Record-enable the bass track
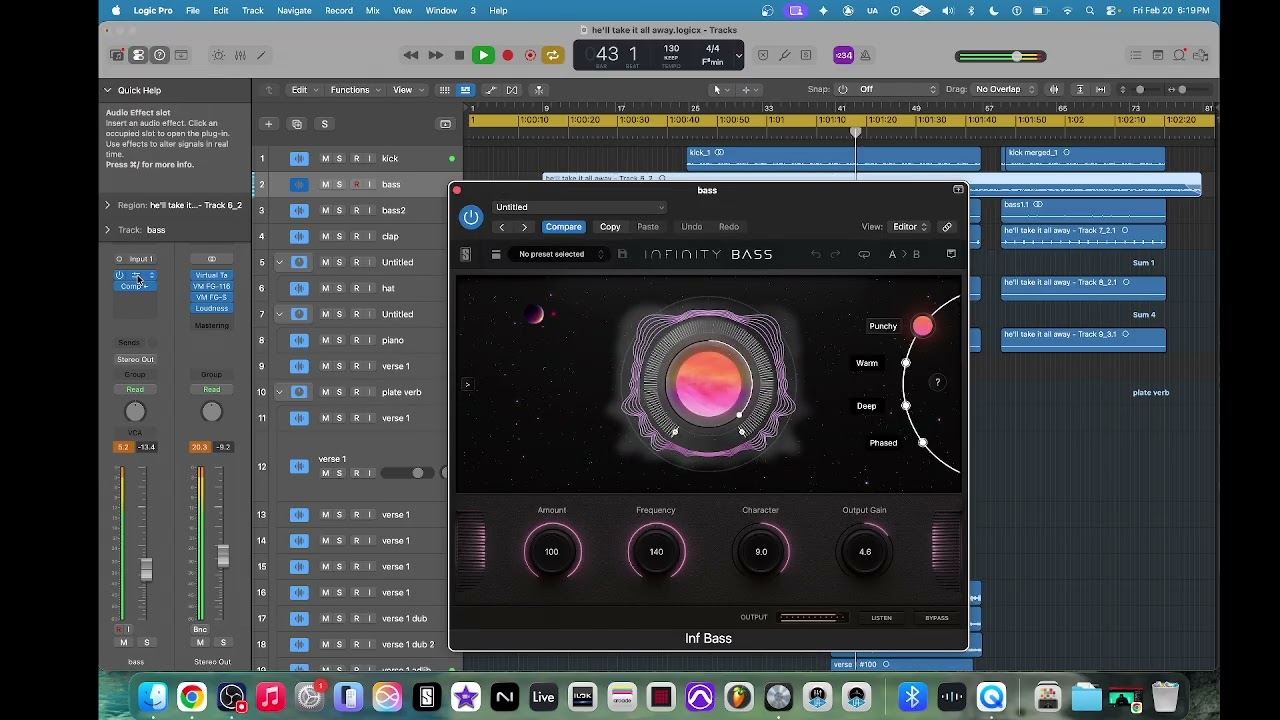1280x720 pixels. pyautogui.click(x=356, y=184)
